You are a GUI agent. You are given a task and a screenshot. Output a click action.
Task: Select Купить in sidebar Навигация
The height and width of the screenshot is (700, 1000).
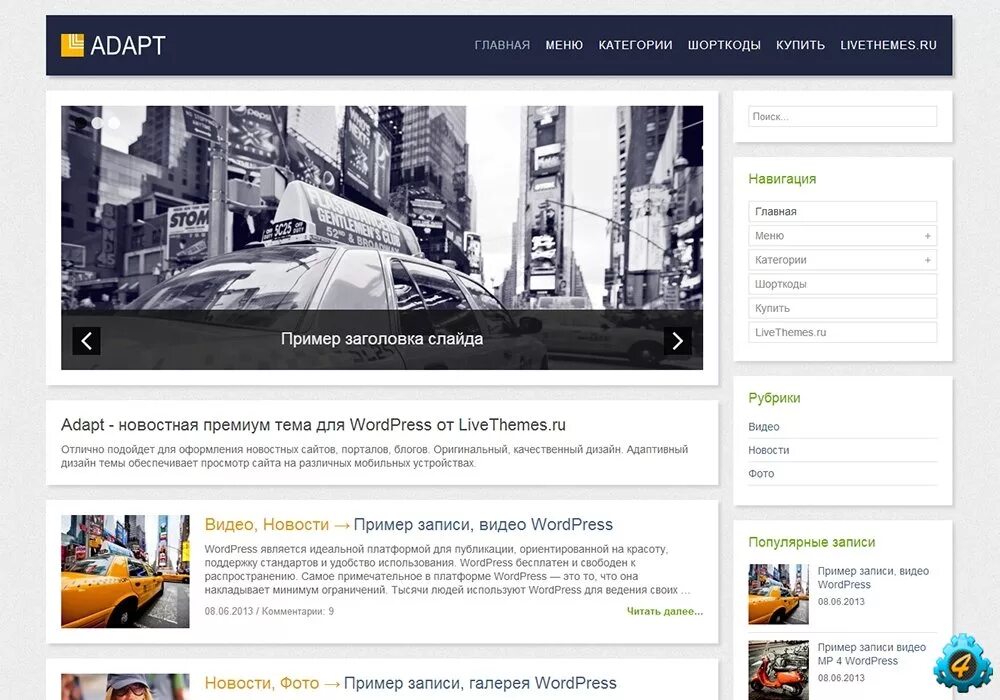pos(842,309)
